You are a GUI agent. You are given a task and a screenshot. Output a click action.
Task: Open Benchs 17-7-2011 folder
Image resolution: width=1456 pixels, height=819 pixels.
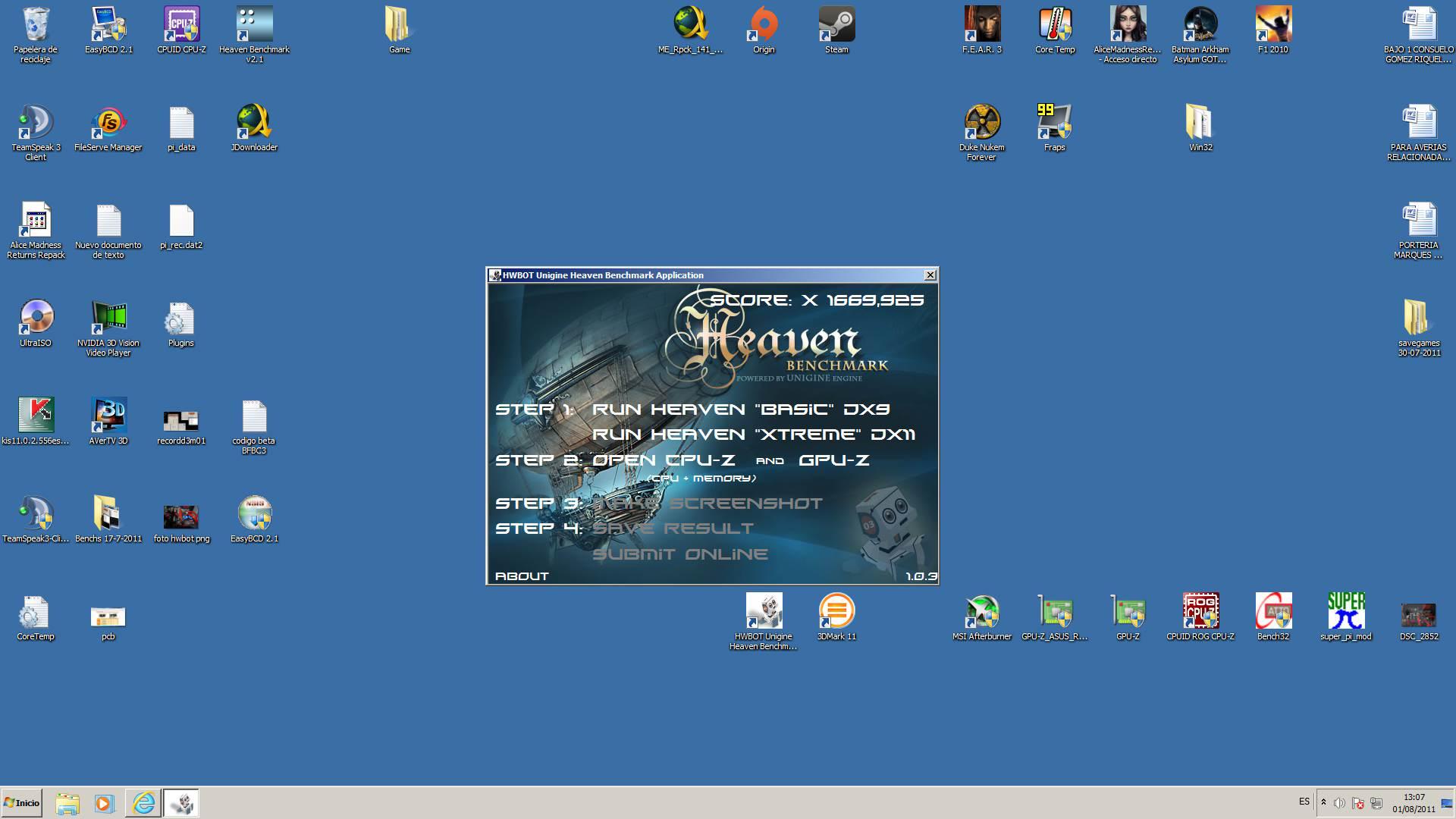(108, 519)
